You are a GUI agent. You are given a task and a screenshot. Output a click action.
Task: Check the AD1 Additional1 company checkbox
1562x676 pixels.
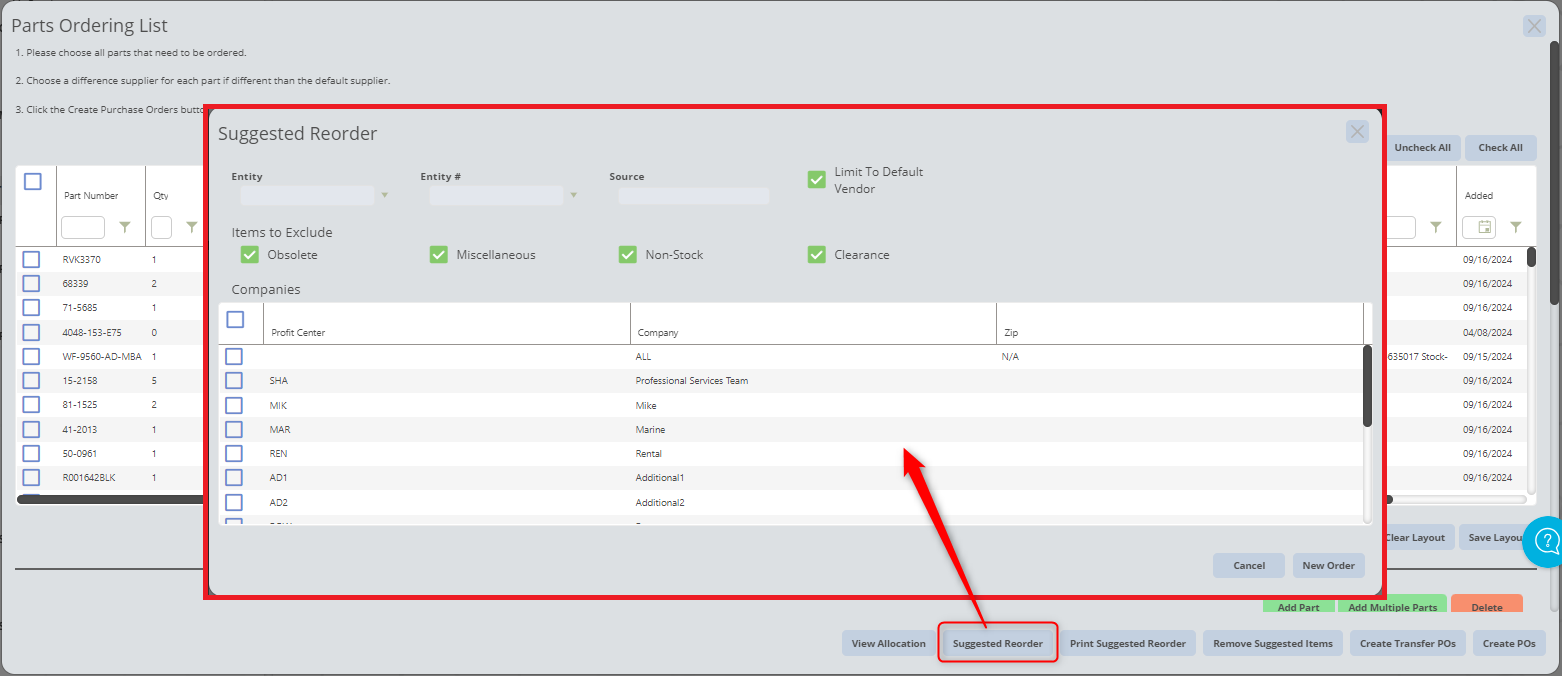click(x=234, y=478)
